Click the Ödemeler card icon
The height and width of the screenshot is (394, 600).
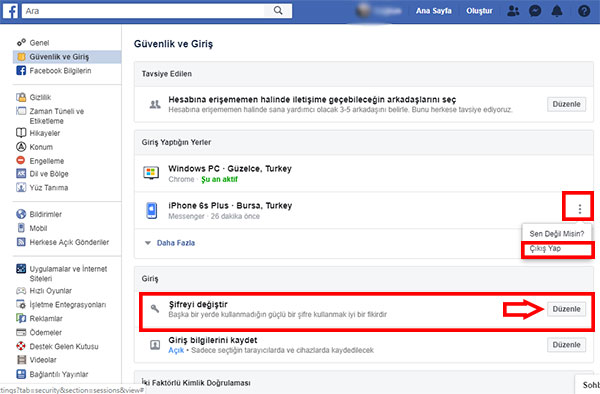click(21, 332)
